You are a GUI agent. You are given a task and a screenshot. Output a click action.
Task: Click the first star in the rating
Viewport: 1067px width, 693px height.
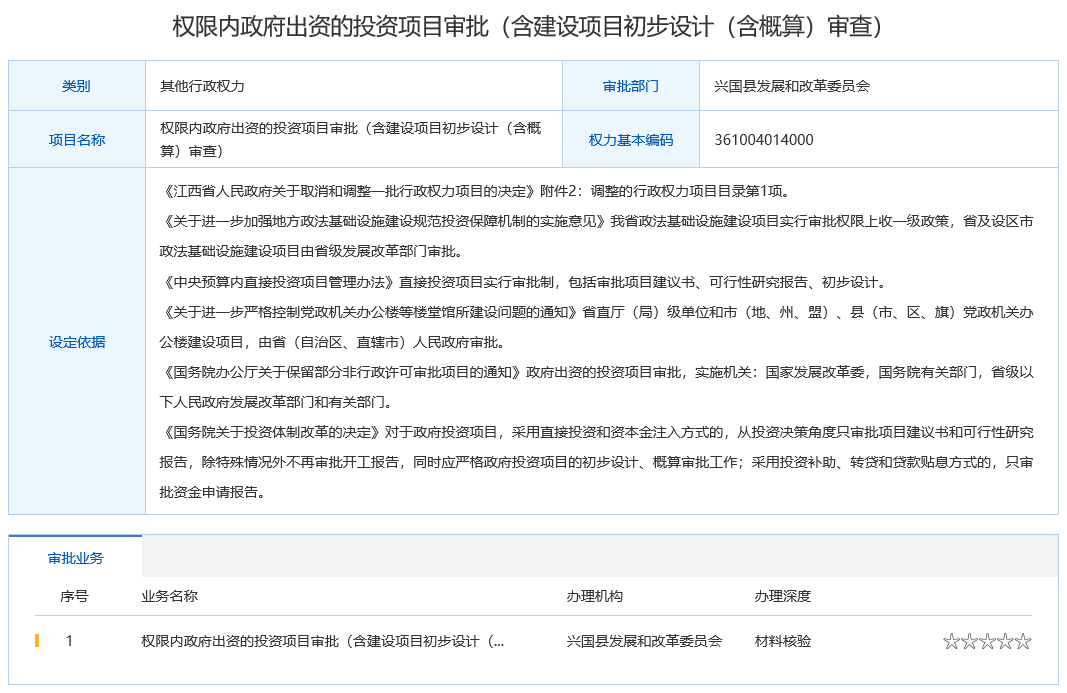point(951,642)
